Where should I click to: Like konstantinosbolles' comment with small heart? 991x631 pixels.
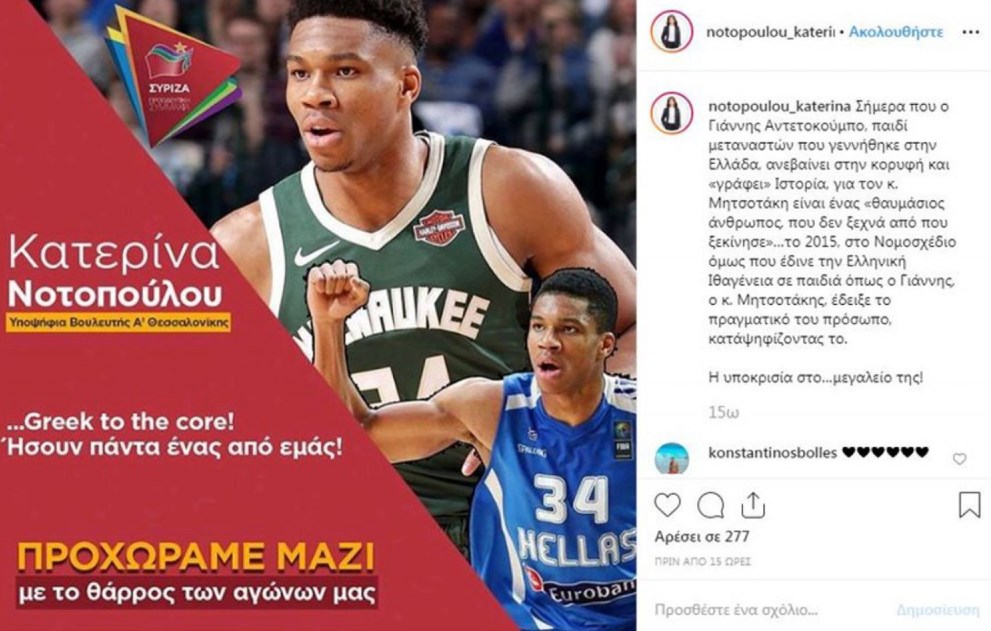(x=959, y=459)
